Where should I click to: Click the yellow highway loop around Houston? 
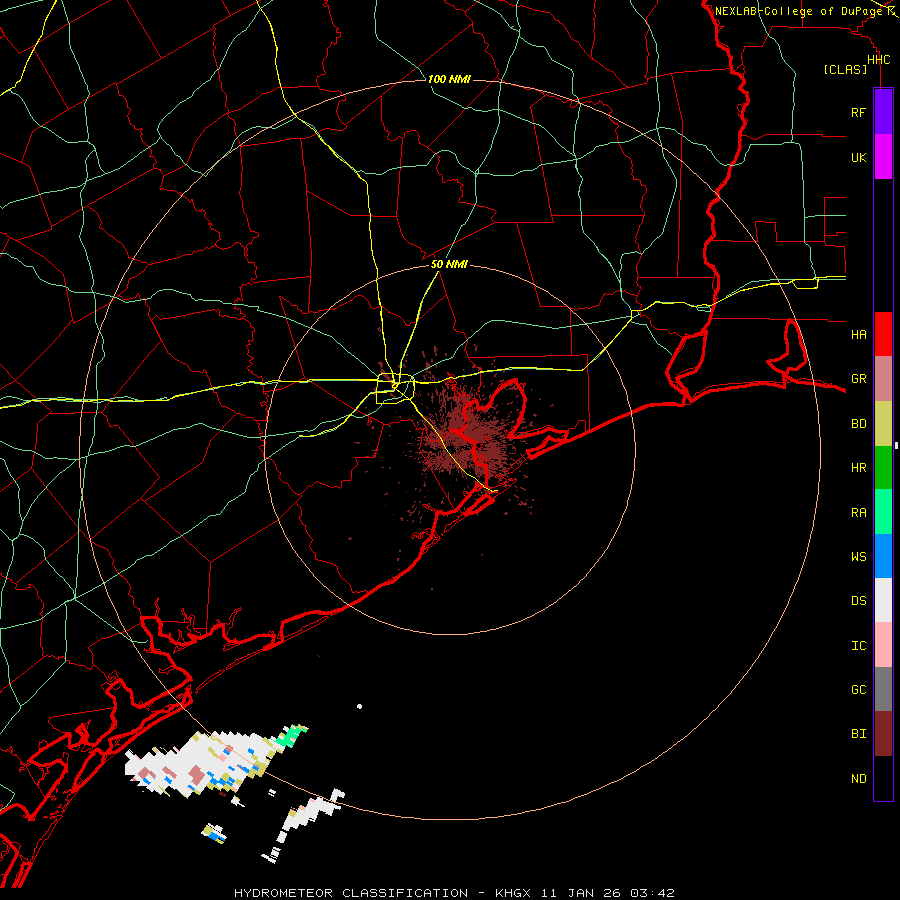(395, 389)
